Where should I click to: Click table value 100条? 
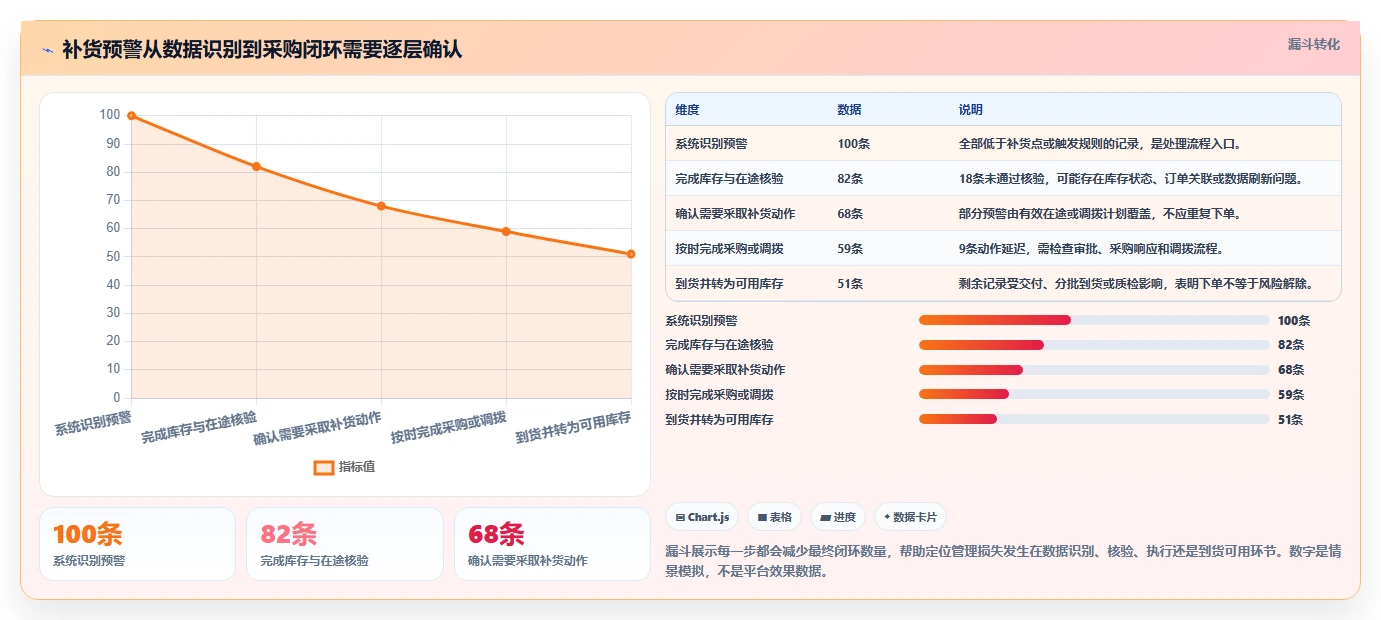pyautogui.click(x=853, y=144)
